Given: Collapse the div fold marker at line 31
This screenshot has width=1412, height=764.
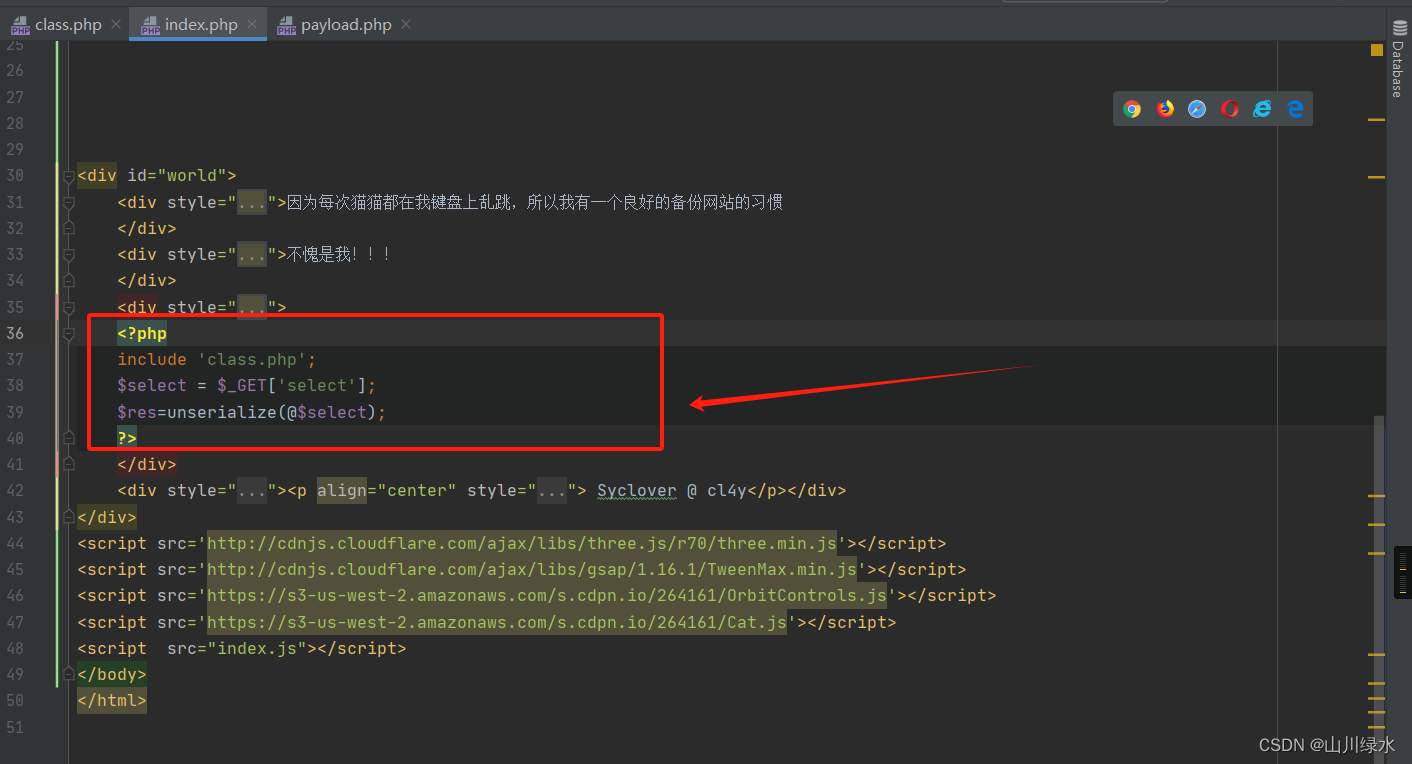Looking at the screenshot, I should [68, 203].
